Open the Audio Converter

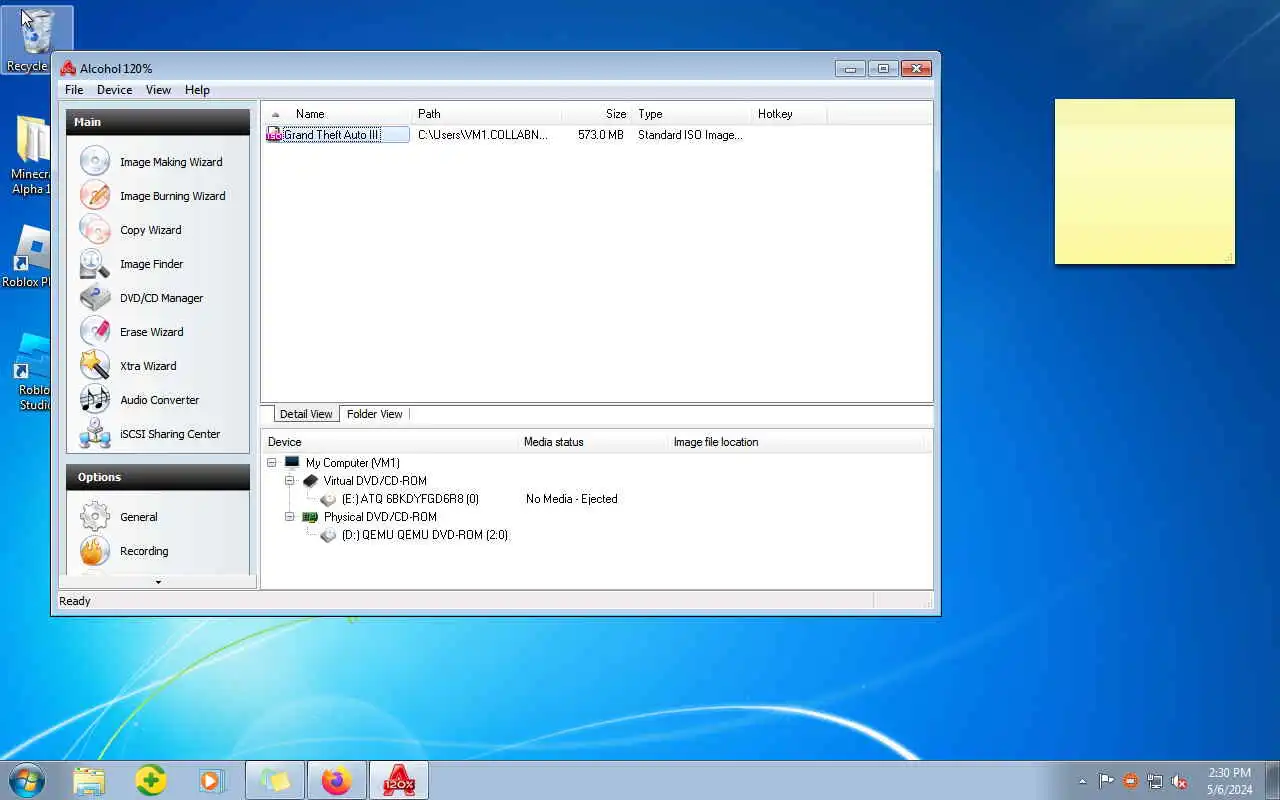click(x=140, y=400)
